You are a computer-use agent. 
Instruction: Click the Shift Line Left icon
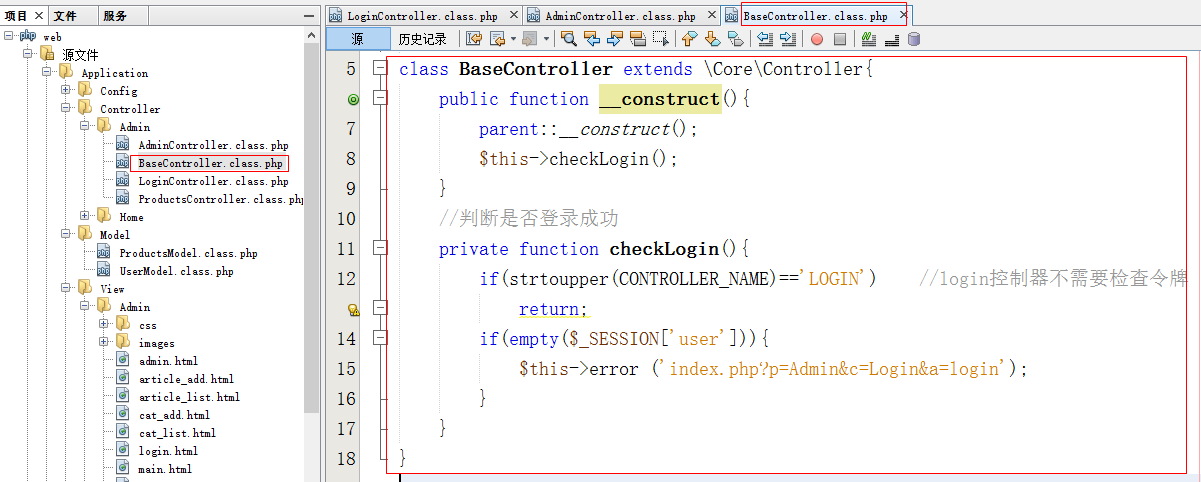pyautogui.click(x=765, y=39)
